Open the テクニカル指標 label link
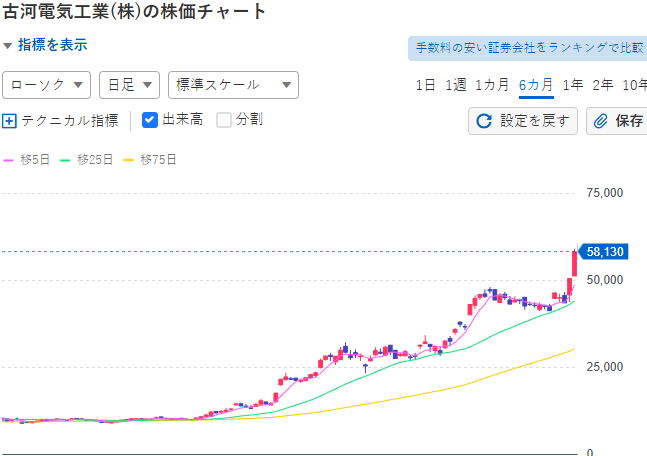Screen dimensions: 647x456 tap(70, 121)
